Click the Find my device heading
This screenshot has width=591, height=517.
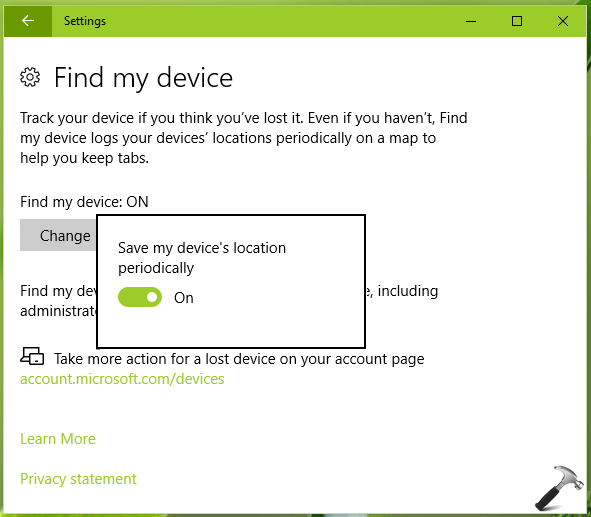pos(143,78)
